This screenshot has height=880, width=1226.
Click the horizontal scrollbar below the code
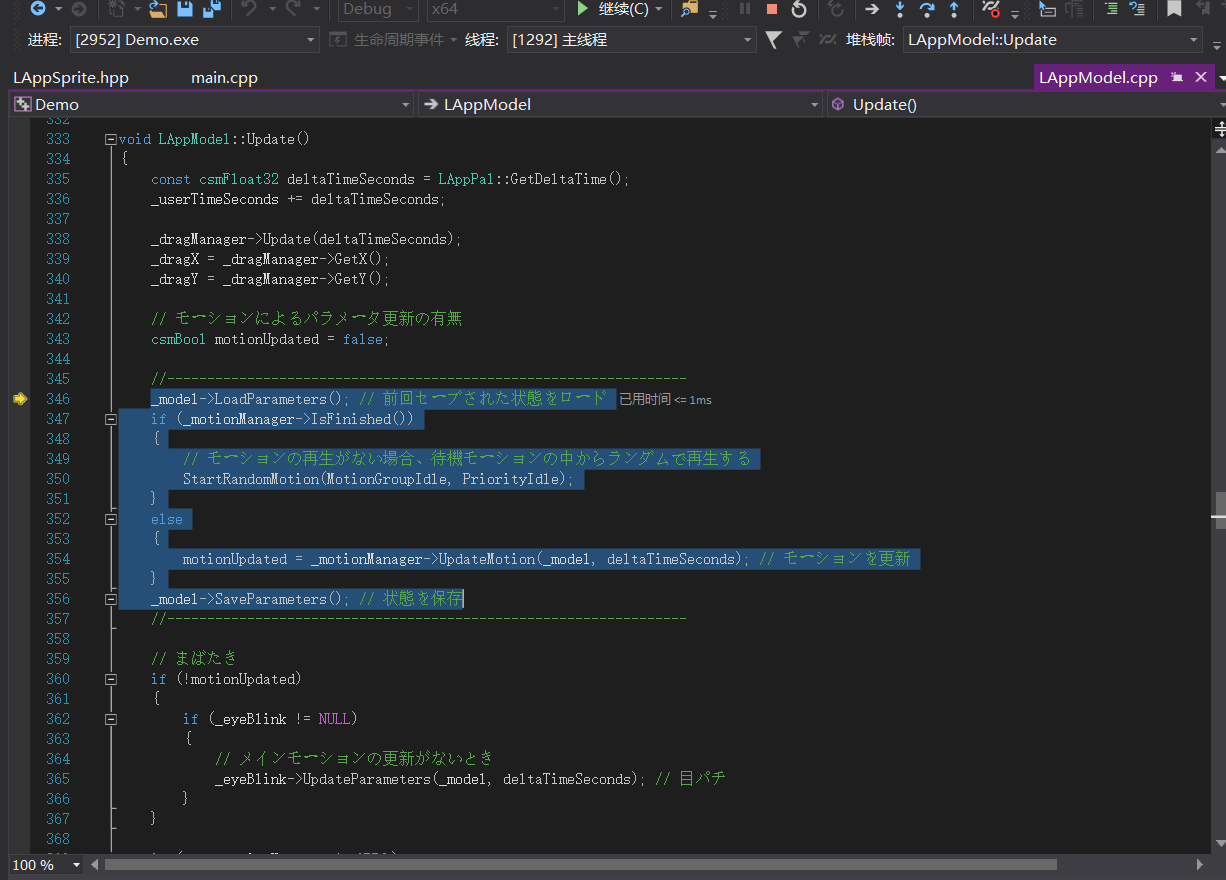(580, 865)
